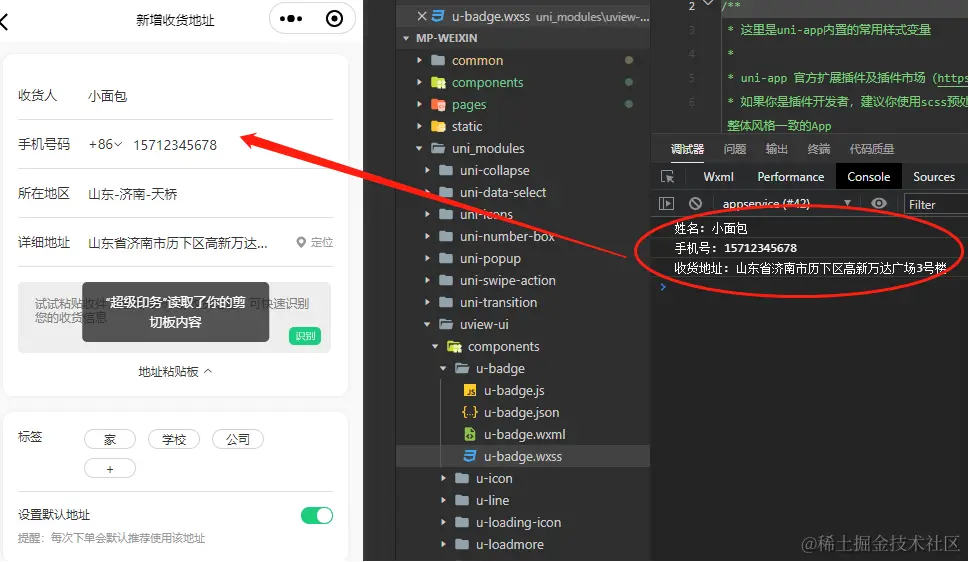Open the Wxml devtools tab
Screen dimensions: 969x562
click(x=718, y=177)
